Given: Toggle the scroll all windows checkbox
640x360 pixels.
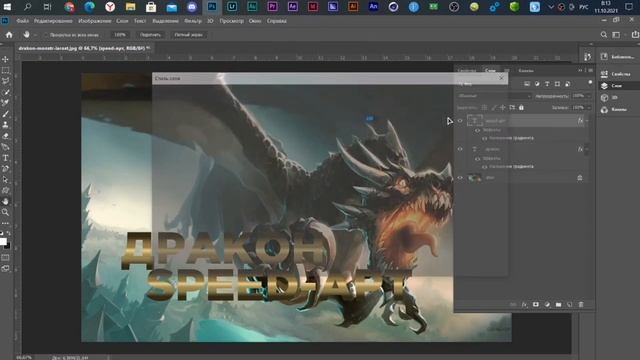Looking at the screenshot, I should tap(45, 35).
